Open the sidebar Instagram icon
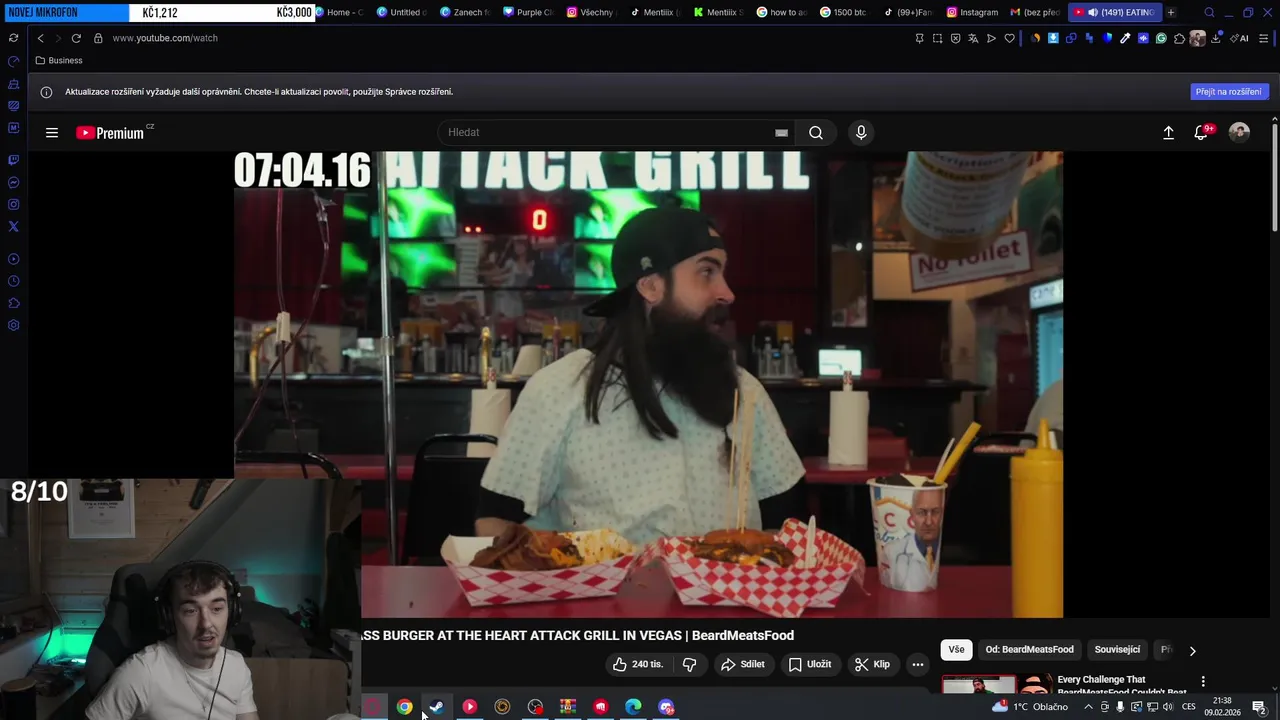1280x720 pixels. (x=14, y=205)
